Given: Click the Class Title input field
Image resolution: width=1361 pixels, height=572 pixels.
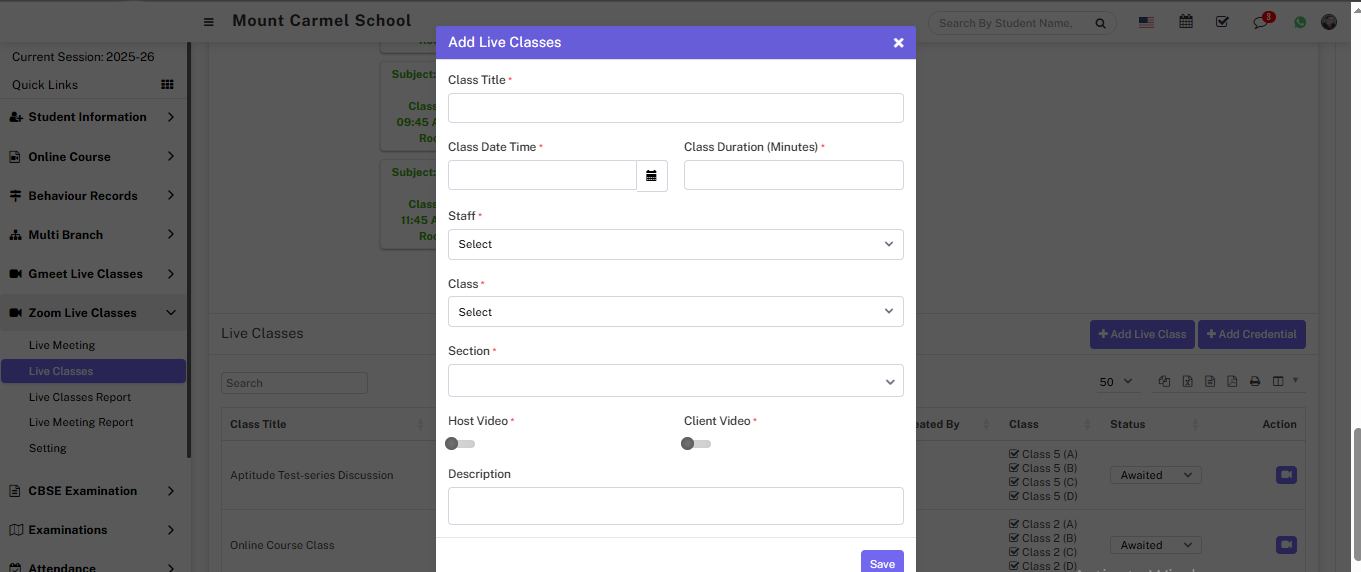Looking at the screenshot, I should 675,108.
